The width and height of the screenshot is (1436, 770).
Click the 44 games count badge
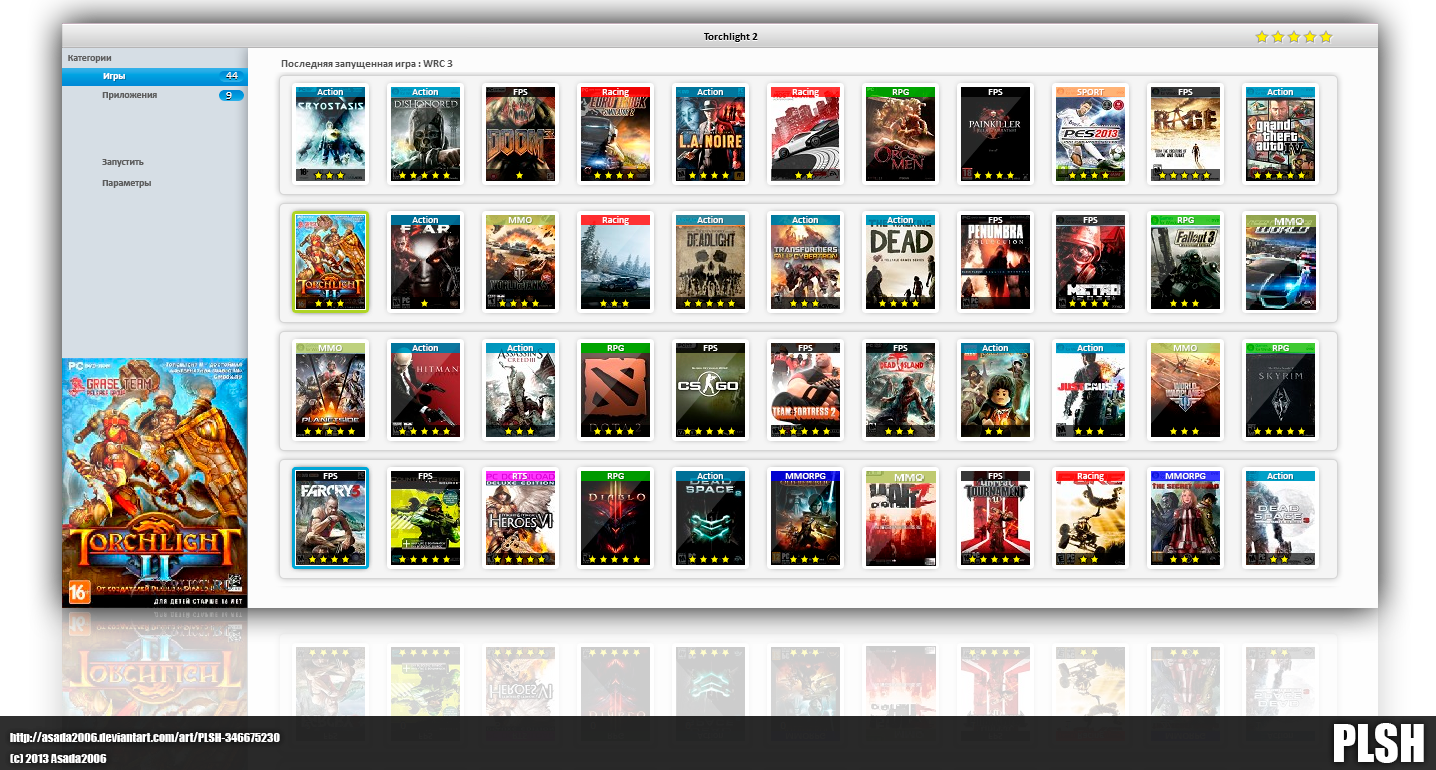click(232, 76)
